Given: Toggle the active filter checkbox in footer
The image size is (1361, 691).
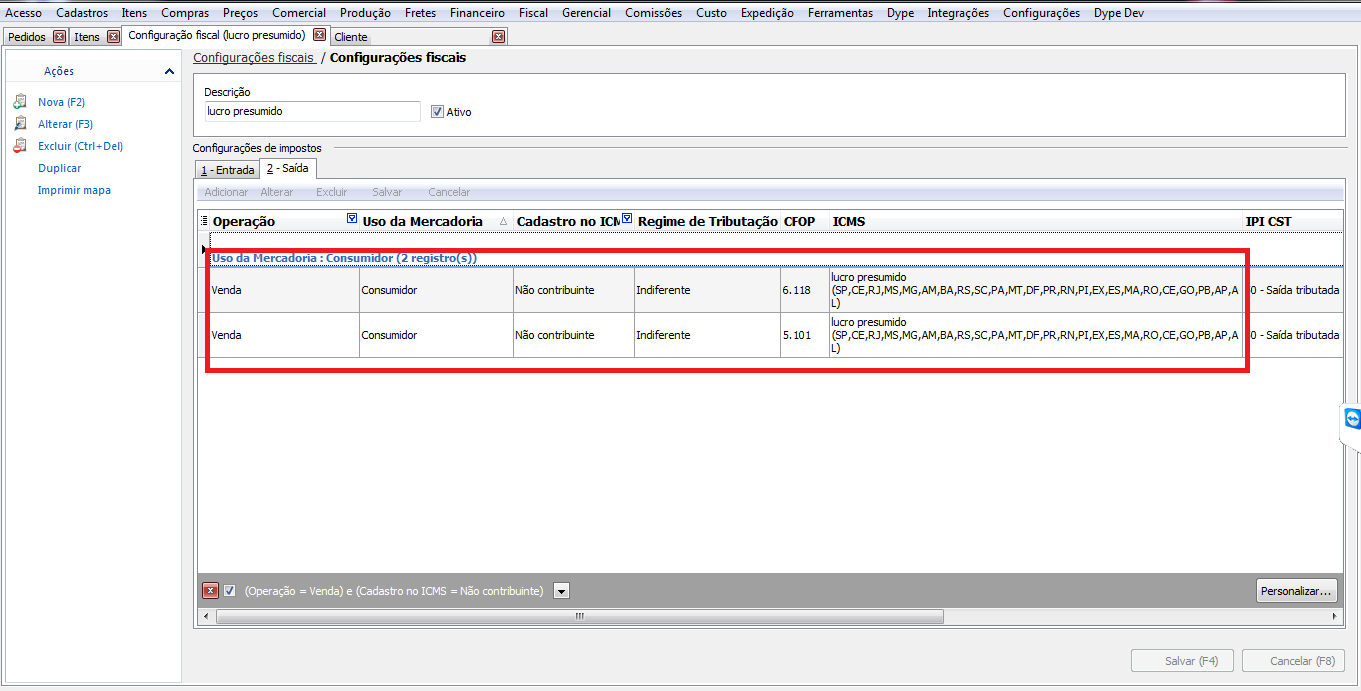Looking at the screenshot, I should (x=230, y=591).
